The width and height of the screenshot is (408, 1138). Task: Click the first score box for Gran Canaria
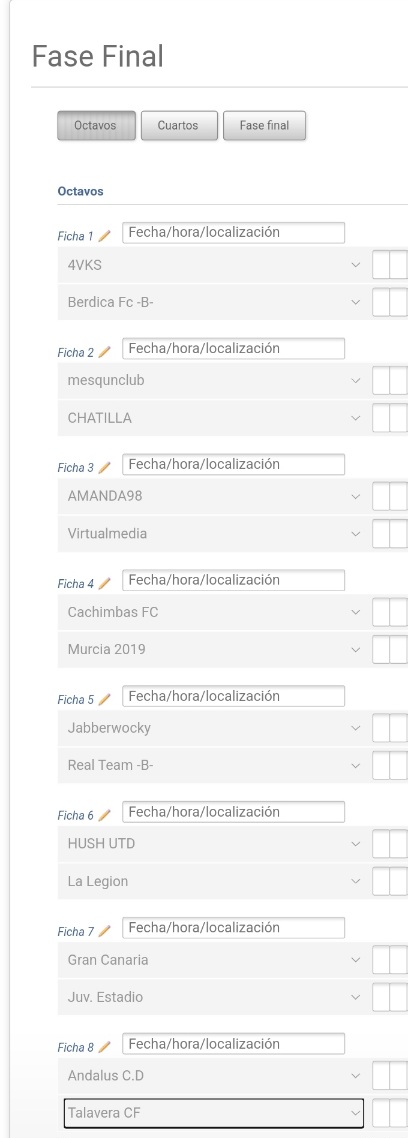pyautogui.click(x=381, y=960)
